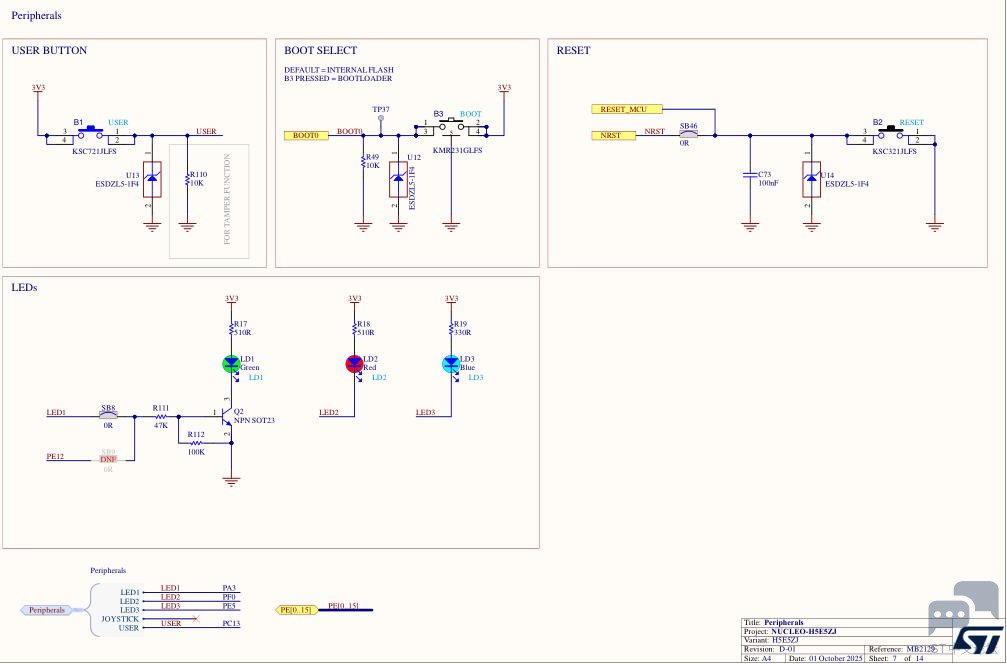Click the red LD2 LED symbol
Image resolution: width=1007 pixels, height=664 pixels.
[x=355, y=364]
